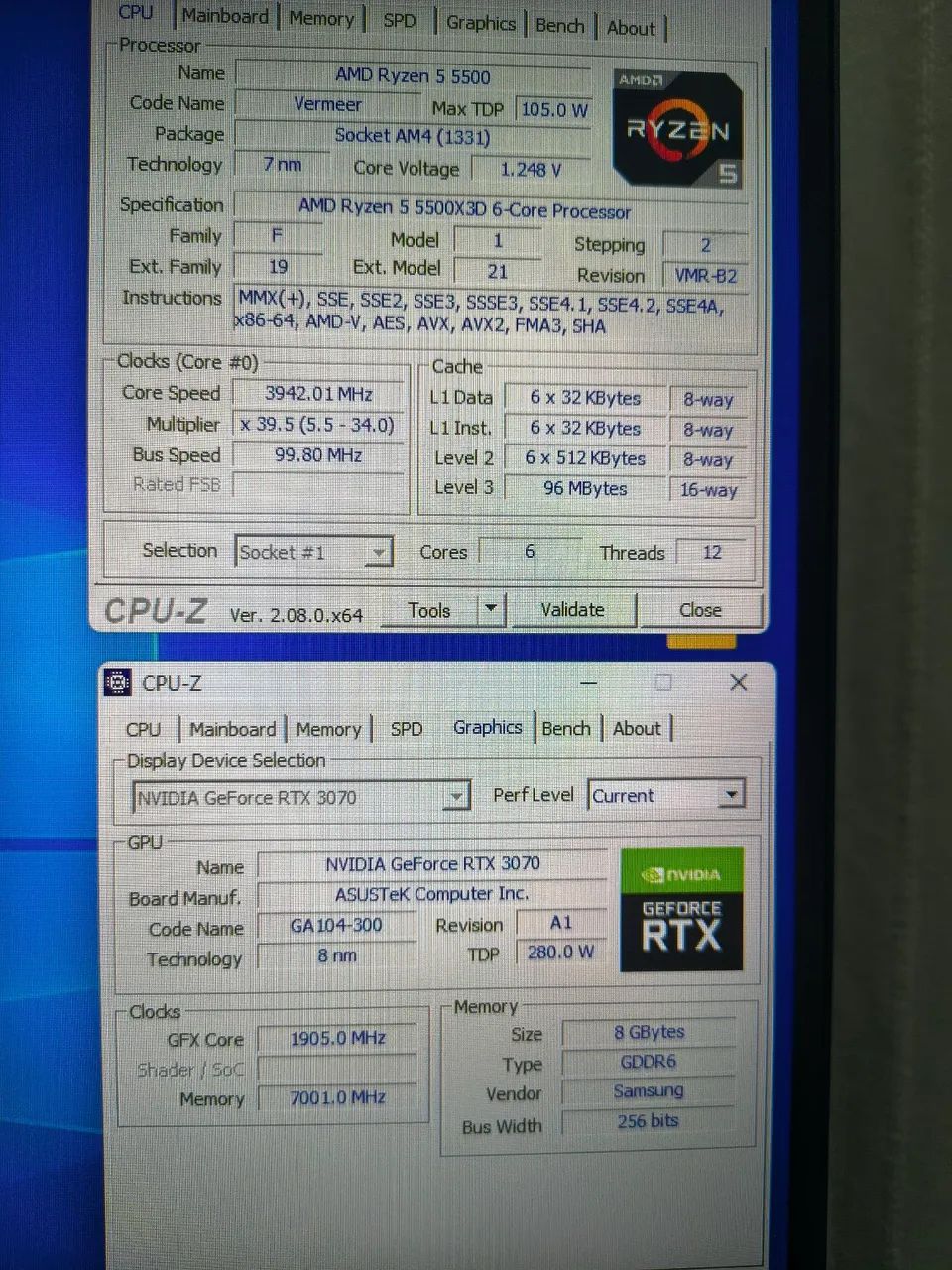
Task: Select CPU tab in lower CPU-Z window
Action: click(144, 729)
